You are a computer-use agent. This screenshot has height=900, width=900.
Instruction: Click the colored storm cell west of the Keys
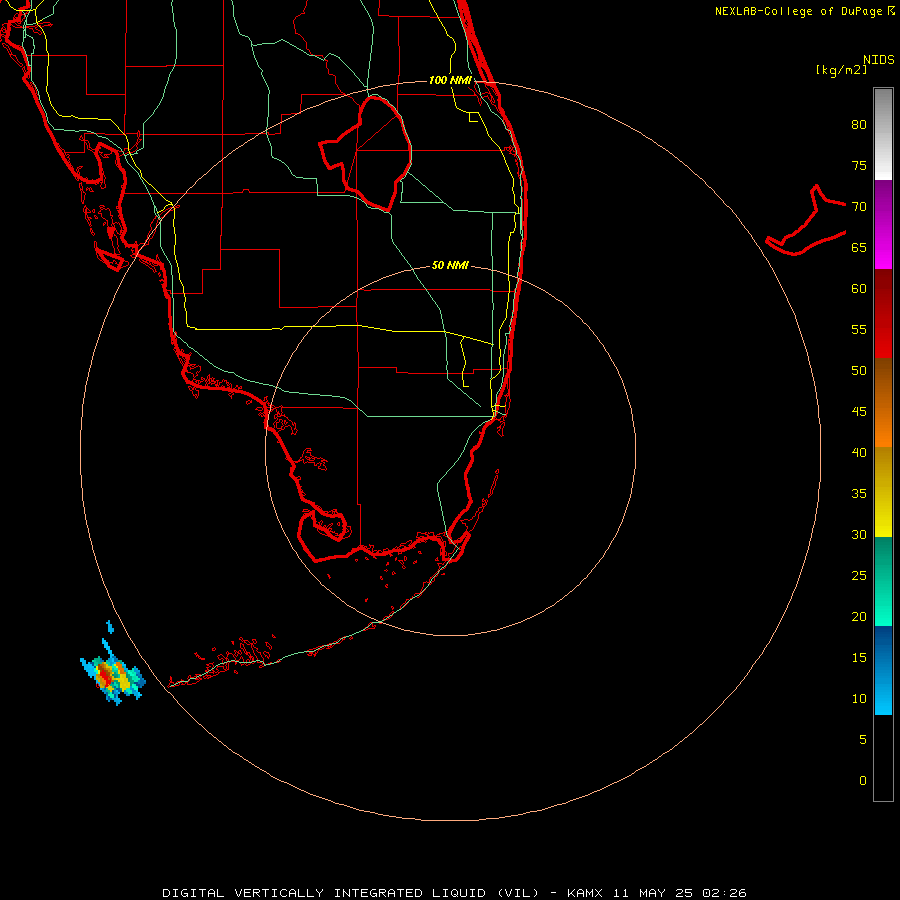click(x=112, y=675)
